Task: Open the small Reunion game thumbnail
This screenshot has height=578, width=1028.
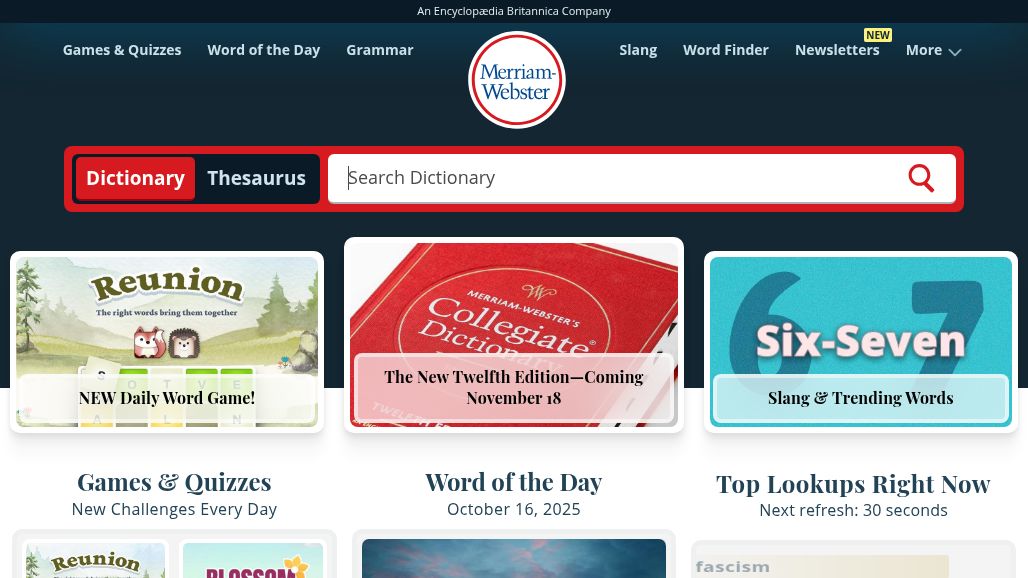Action: (x=96, y=560)
